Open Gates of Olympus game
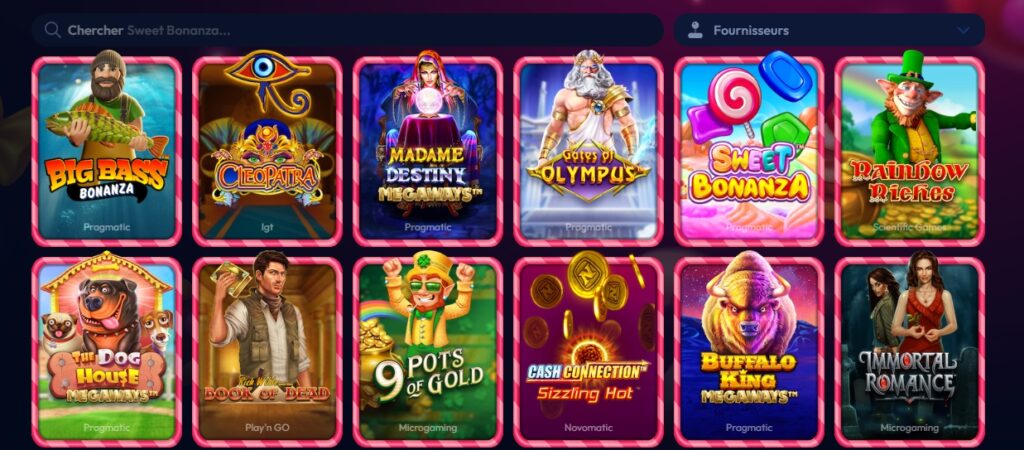Image resolution: width=1024 pixels, height=450 pixels. tap(588, 152)
